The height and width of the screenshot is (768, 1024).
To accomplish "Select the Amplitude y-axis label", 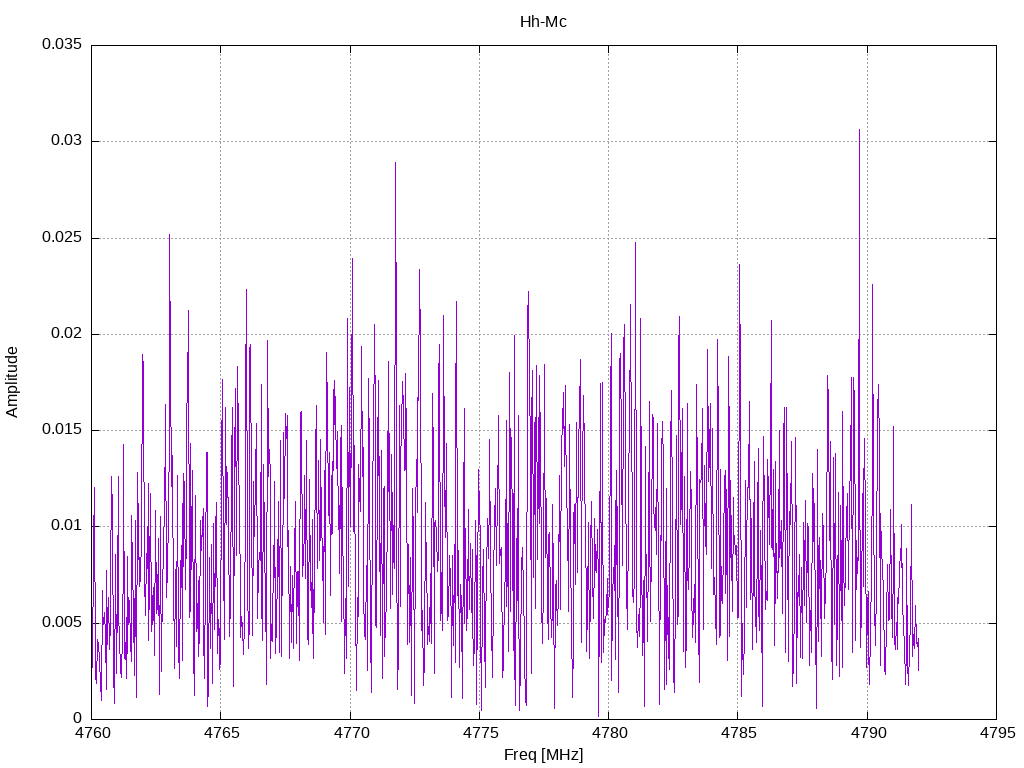I will [x=12, y=382].
